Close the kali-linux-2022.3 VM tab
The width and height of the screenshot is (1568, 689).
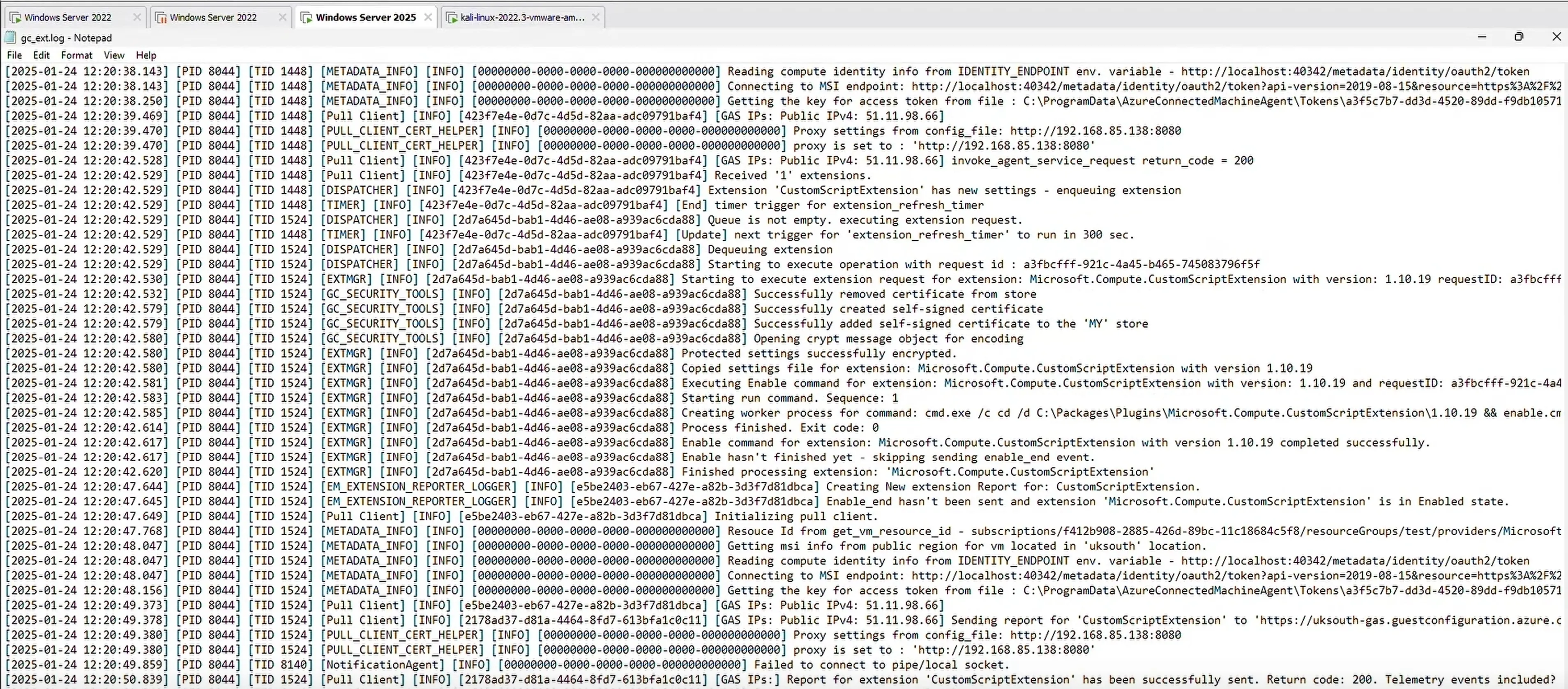click(595, 17)
